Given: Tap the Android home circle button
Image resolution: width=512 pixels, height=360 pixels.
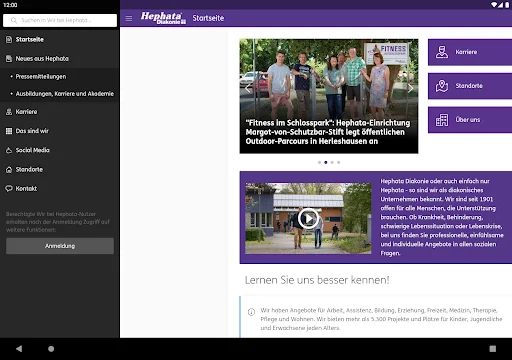Looking at the screenshot, I should click(51, 349).
